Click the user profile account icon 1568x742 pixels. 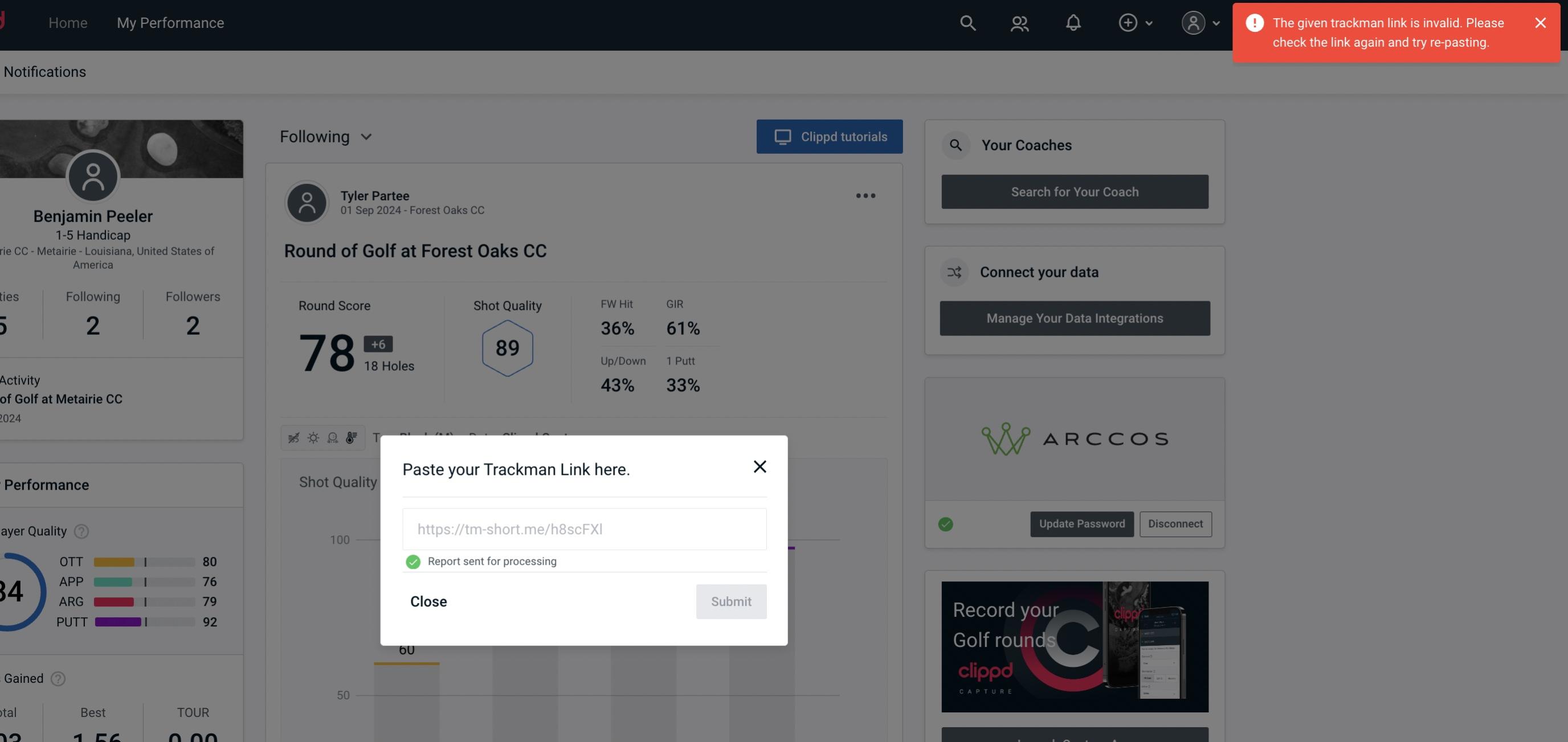1193,22
